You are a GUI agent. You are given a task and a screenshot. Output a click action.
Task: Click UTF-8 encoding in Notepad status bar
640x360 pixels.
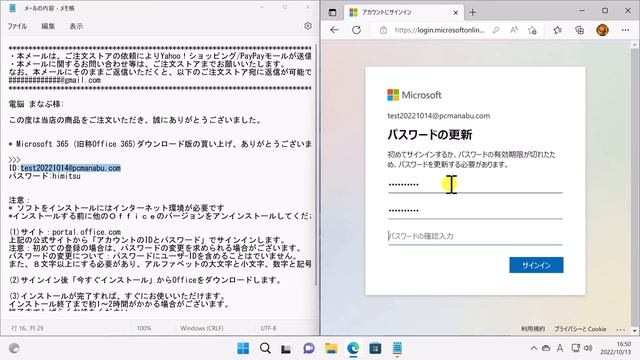pos(268,328)
